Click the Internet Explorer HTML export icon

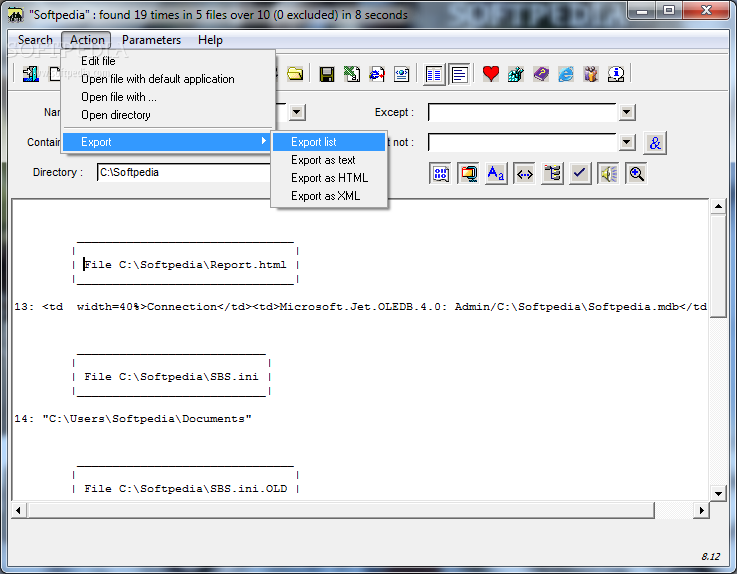376,74
